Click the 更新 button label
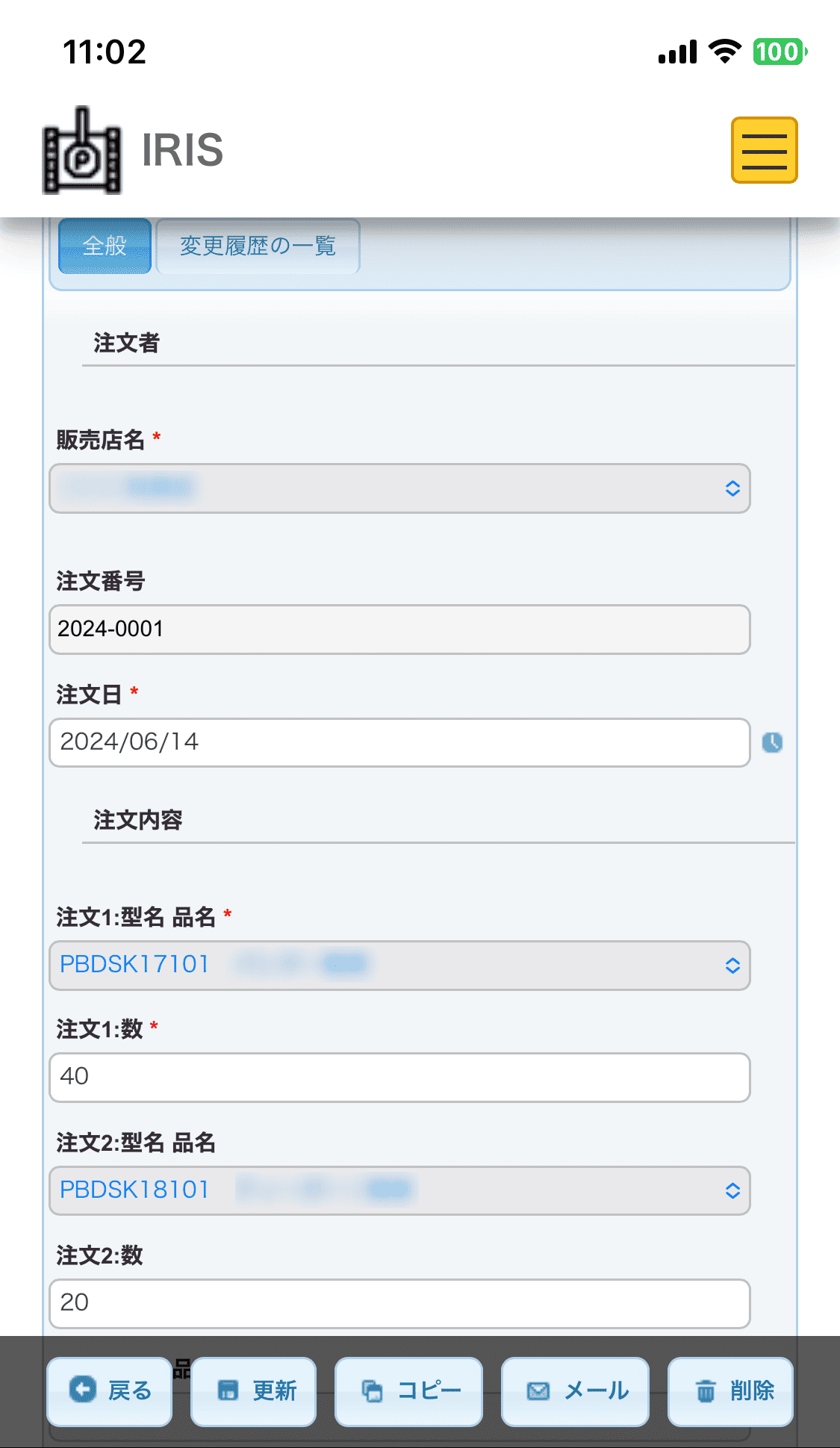 coord(275,1390)
